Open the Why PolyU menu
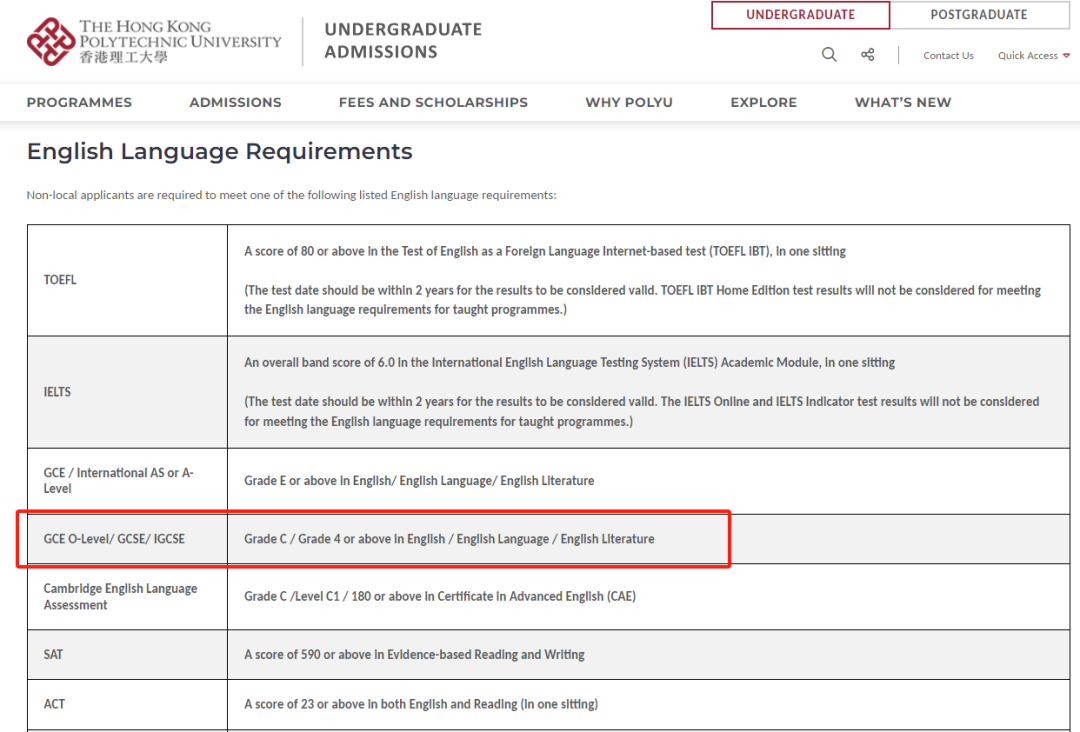 629,103
